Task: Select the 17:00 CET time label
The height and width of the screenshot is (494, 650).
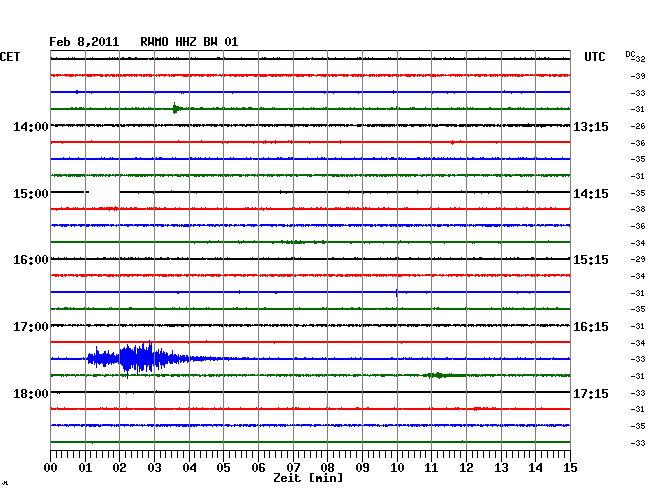Action: [x=31, y=327]
